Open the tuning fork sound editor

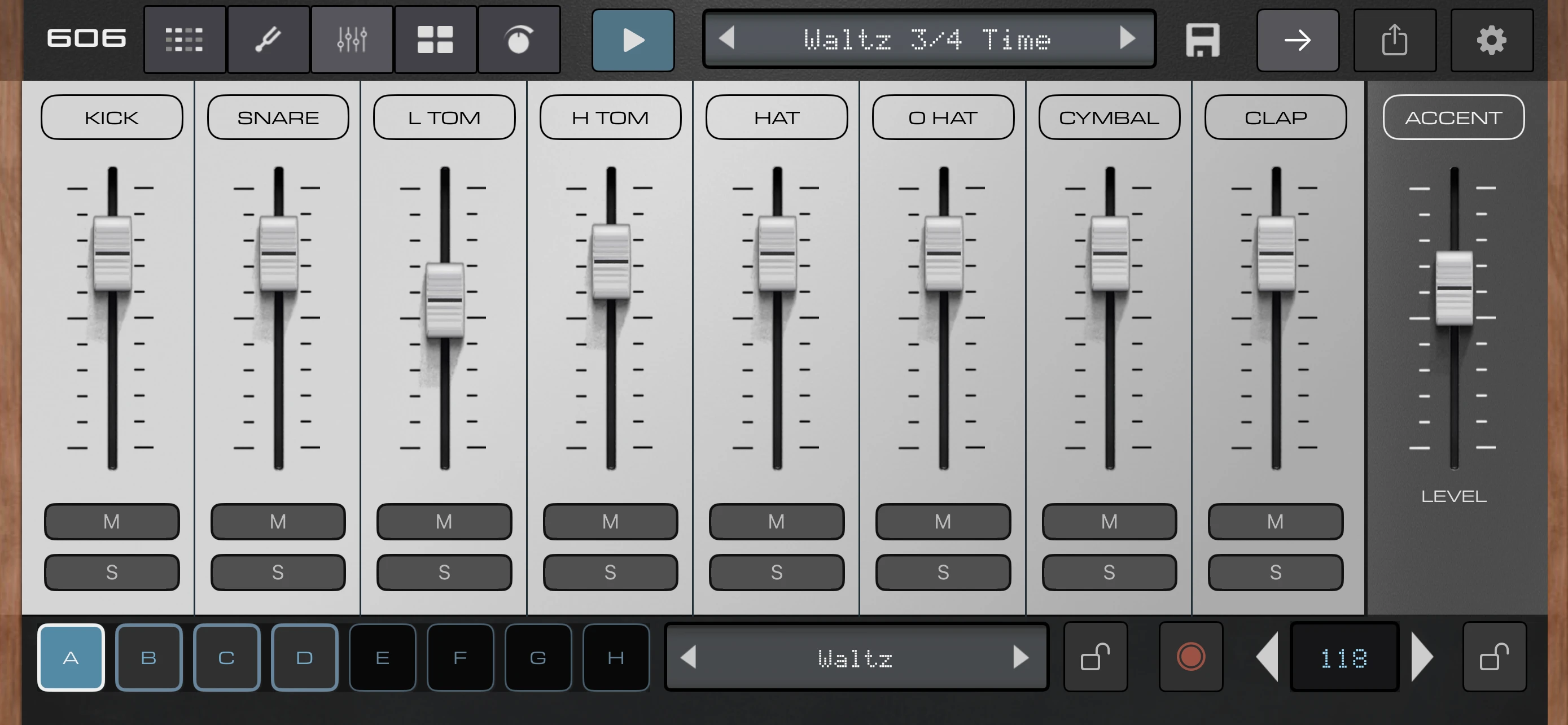[268, 40]
